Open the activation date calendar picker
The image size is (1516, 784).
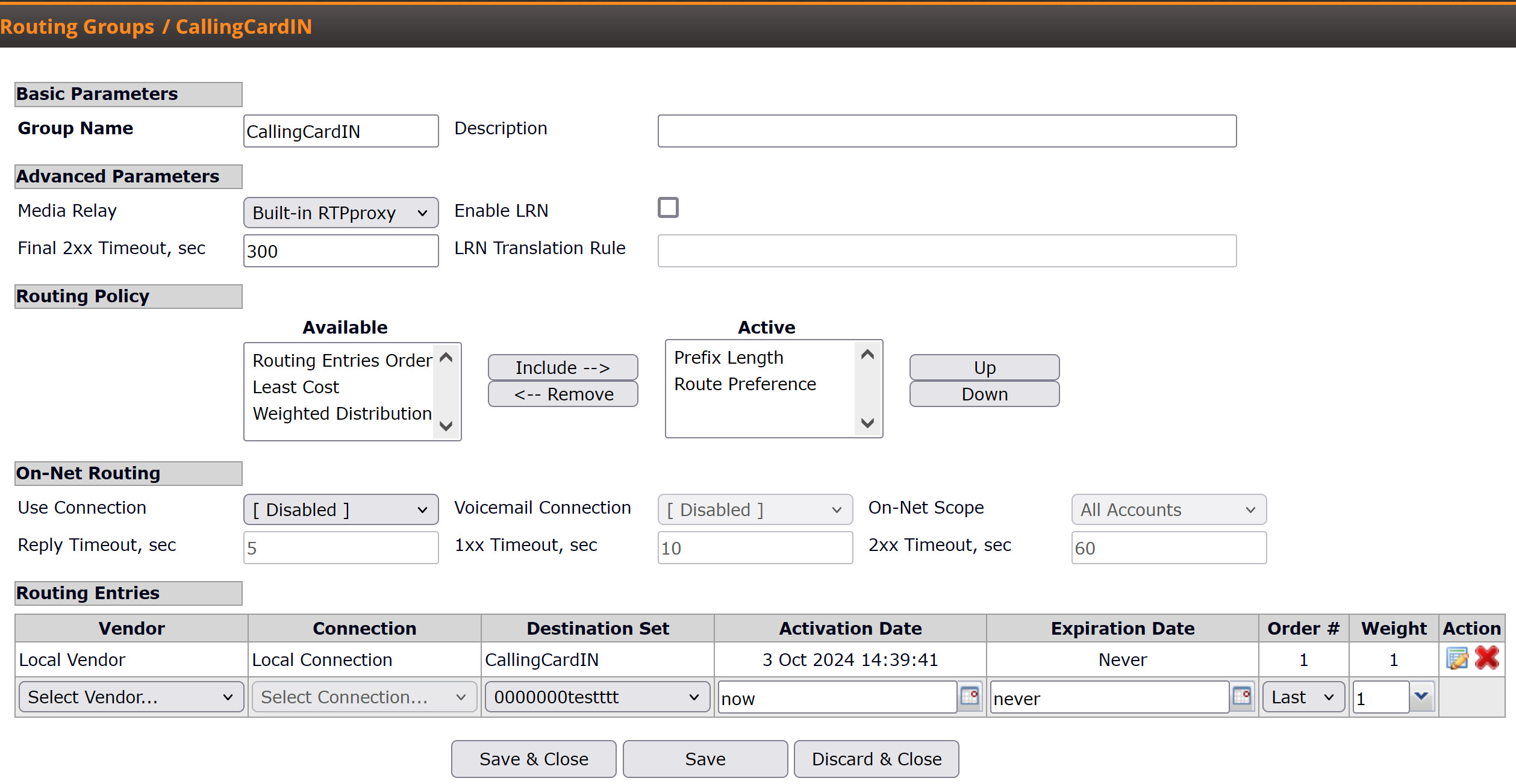pos(970,697)
